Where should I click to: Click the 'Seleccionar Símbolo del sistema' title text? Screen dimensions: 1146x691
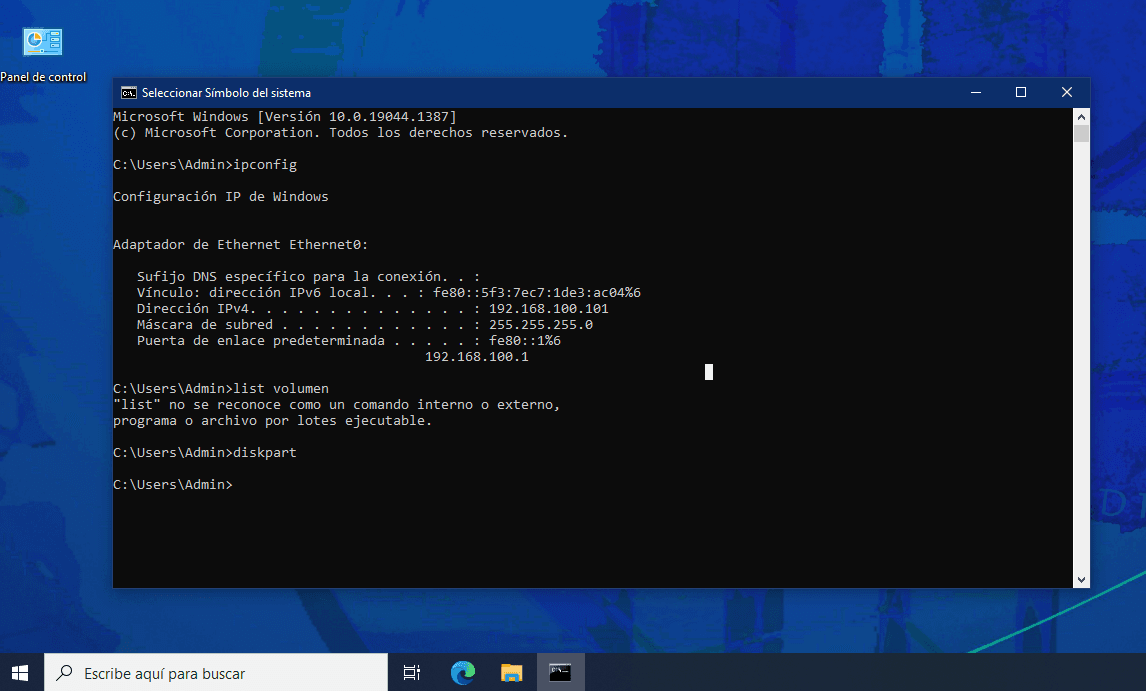[x=226, y=93]
